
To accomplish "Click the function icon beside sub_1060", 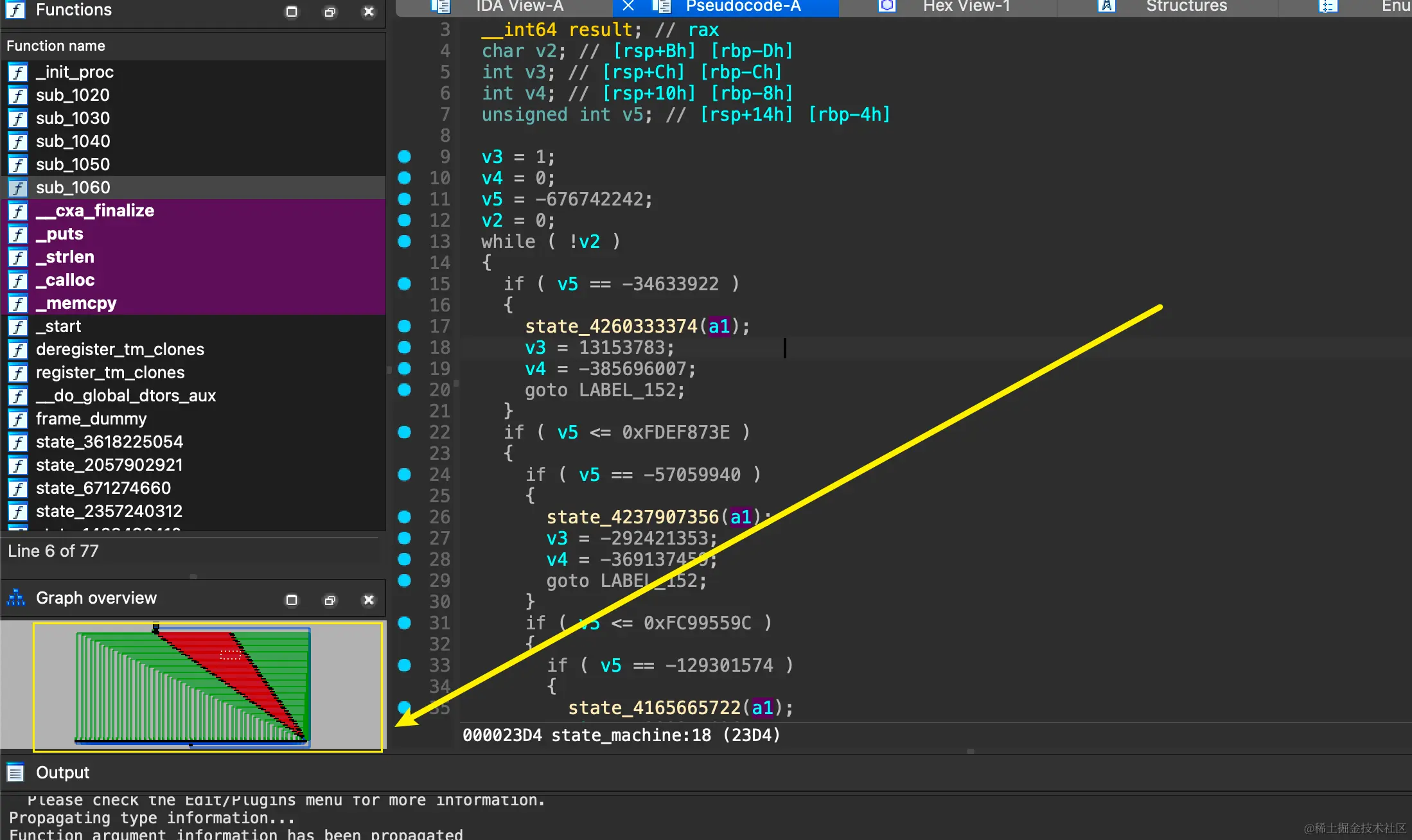I will point(18,188).
